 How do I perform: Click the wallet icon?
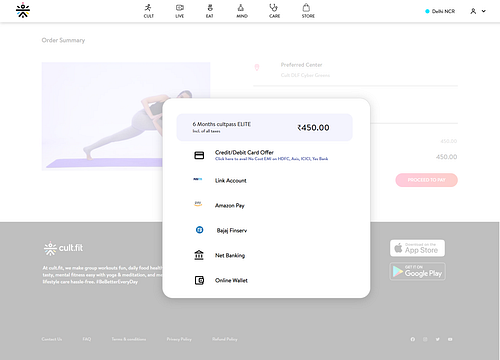(x=199, y=280)
